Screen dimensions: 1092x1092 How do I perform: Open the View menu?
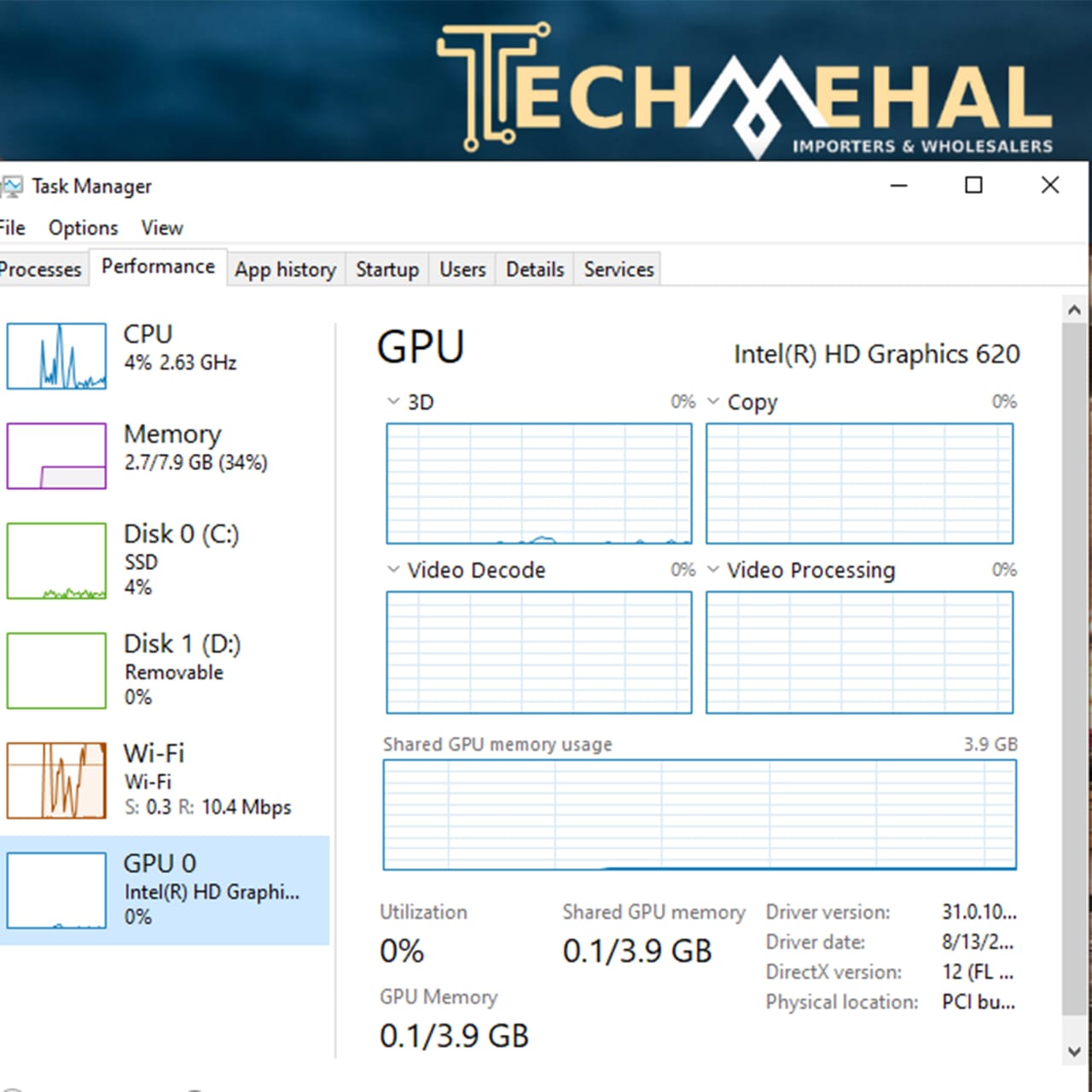click(x=162, y=228)
